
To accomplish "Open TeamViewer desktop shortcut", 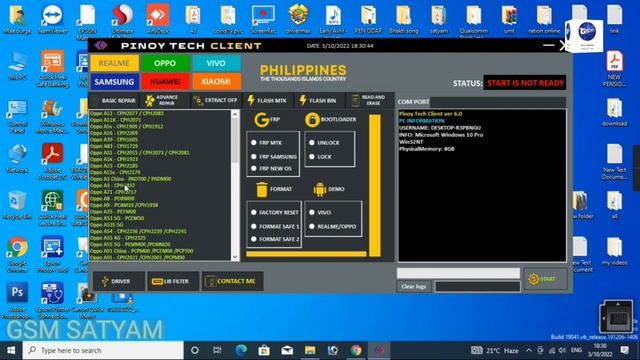I will click(52, 19).
